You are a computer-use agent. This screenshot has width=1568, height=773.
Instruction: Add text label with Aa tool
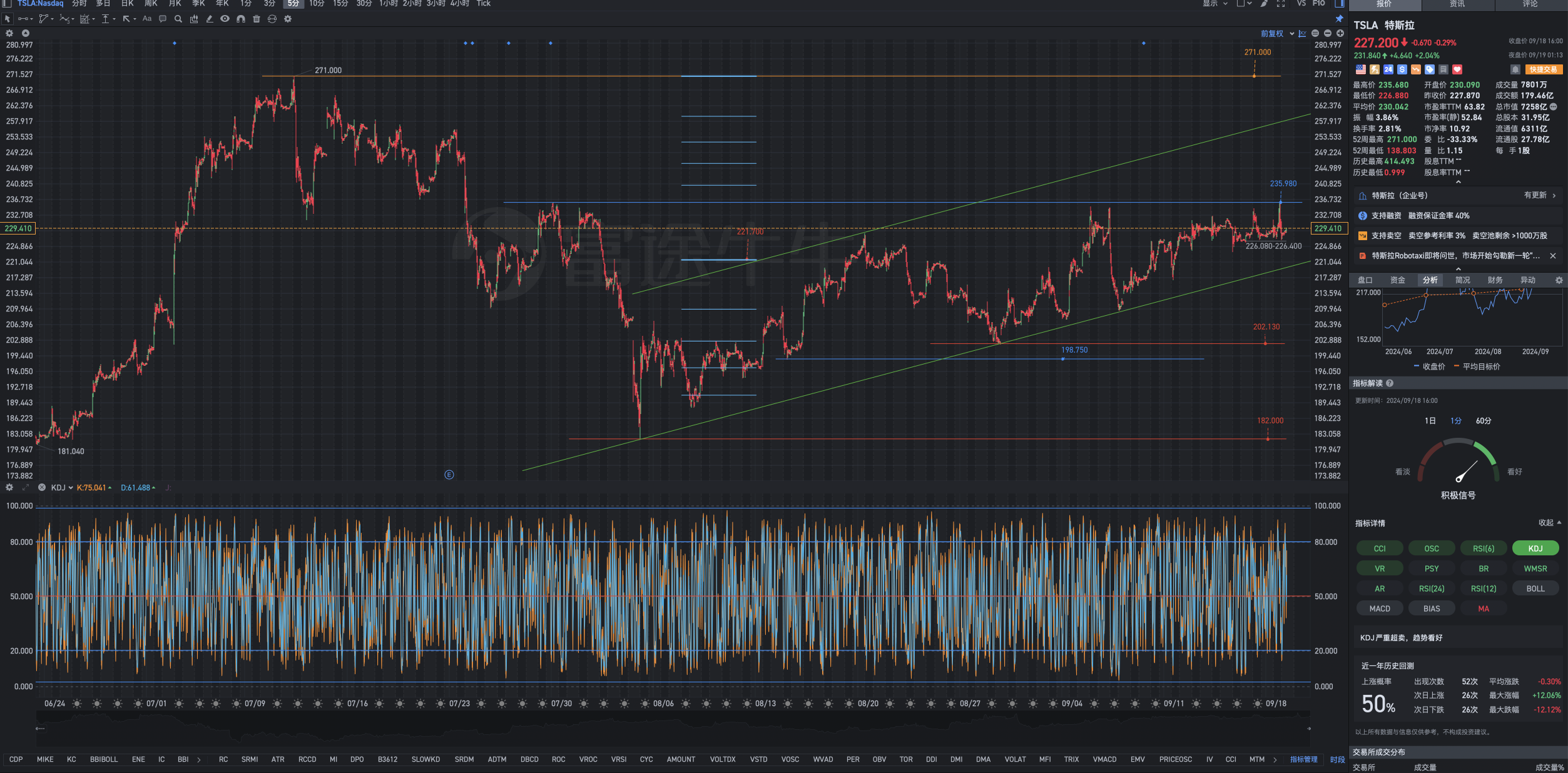tap(147, 19)
